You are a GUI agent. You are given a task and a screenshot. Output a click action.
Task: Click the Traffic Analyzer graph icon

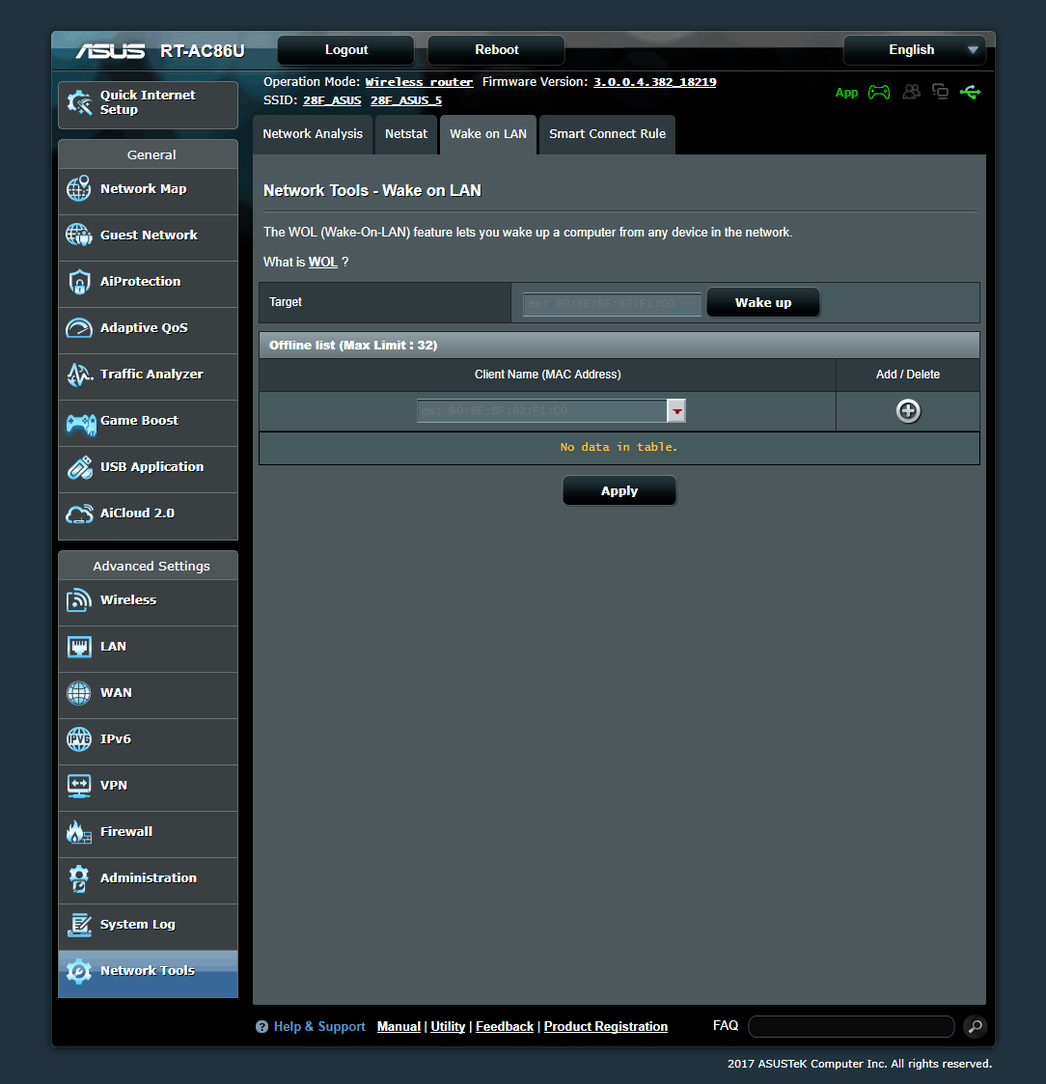coord(79,374)
